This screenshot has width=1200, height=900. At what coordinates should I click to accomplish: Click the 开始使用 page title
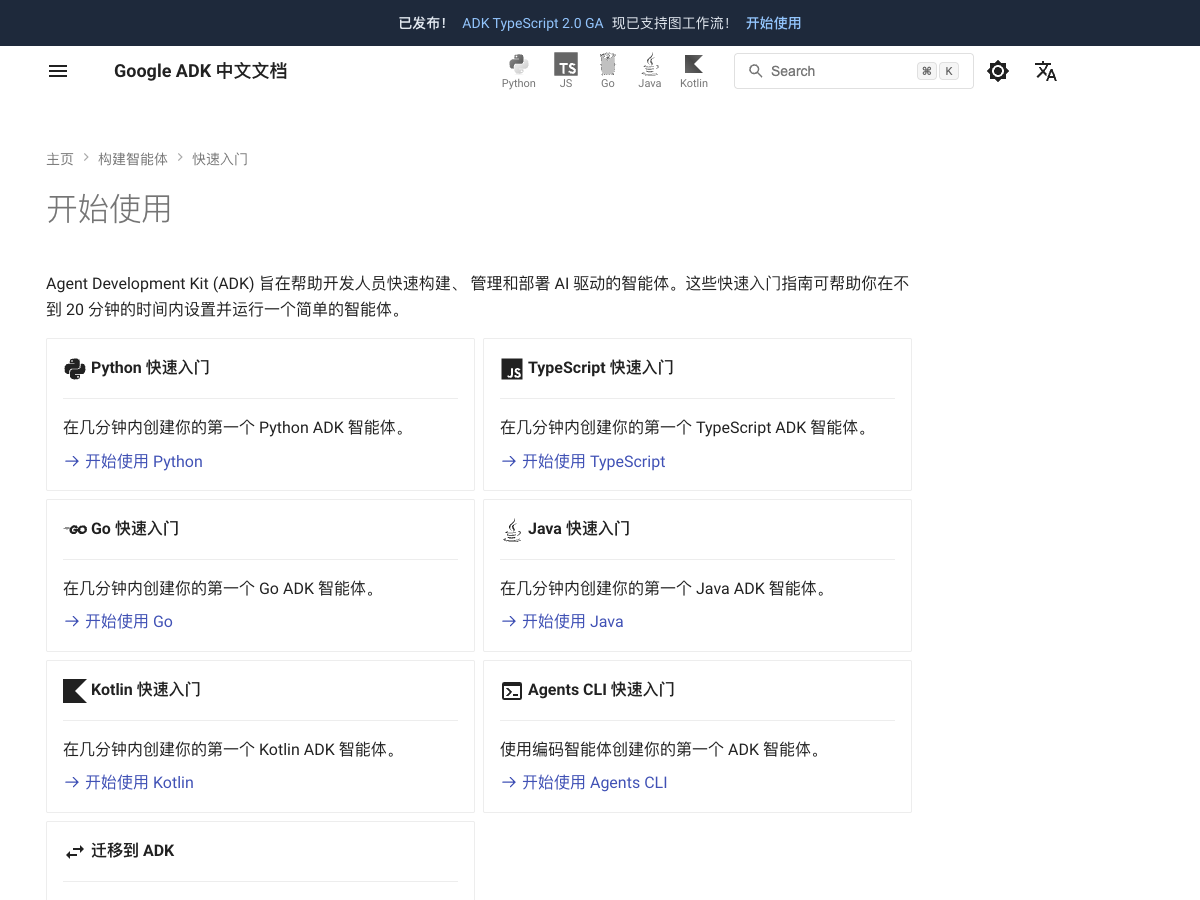pos(109,209)
